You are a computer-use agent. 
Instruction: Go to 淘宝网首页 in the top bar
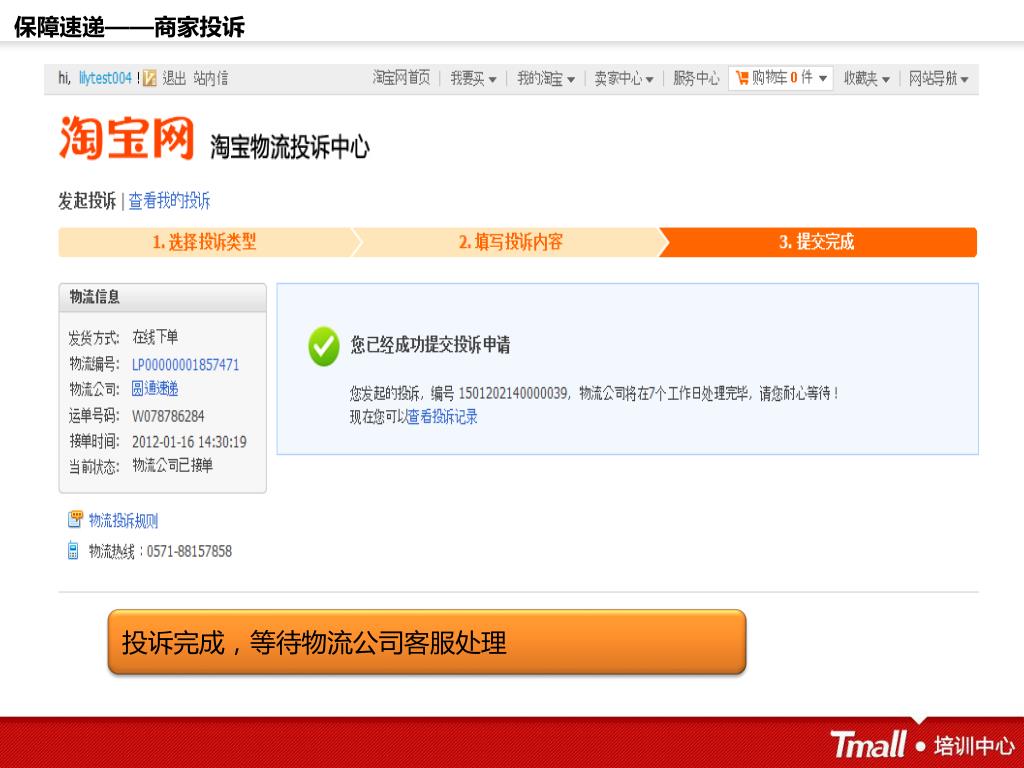tap(402, 78)
